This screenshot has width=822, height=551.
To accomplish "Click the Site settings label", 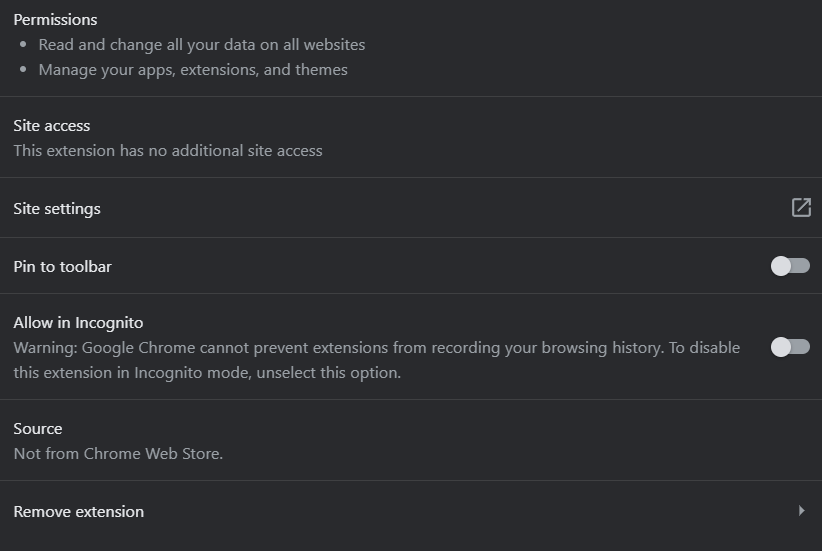I will click(x=57, y=209).
